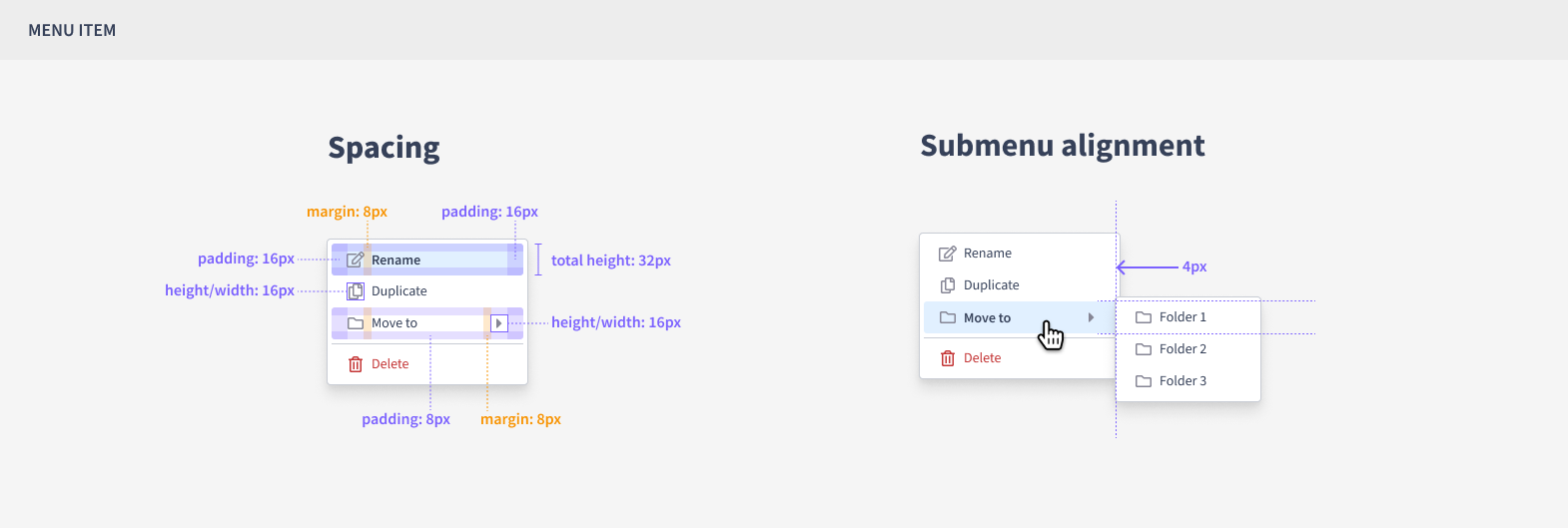
Task: Pick the Folder 2 label in the submenu
Action: 1182,349
